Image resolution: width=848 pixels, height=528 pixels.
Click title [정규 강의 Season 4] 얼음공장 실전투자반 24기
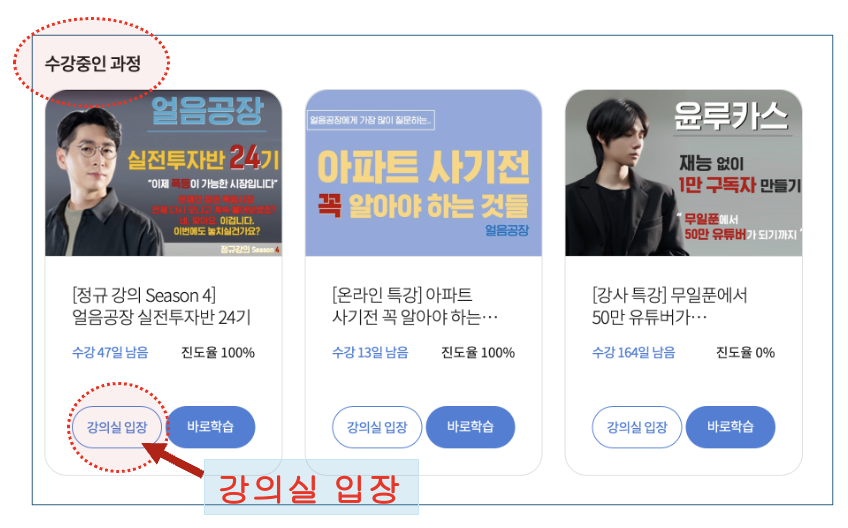coord(161,306)
